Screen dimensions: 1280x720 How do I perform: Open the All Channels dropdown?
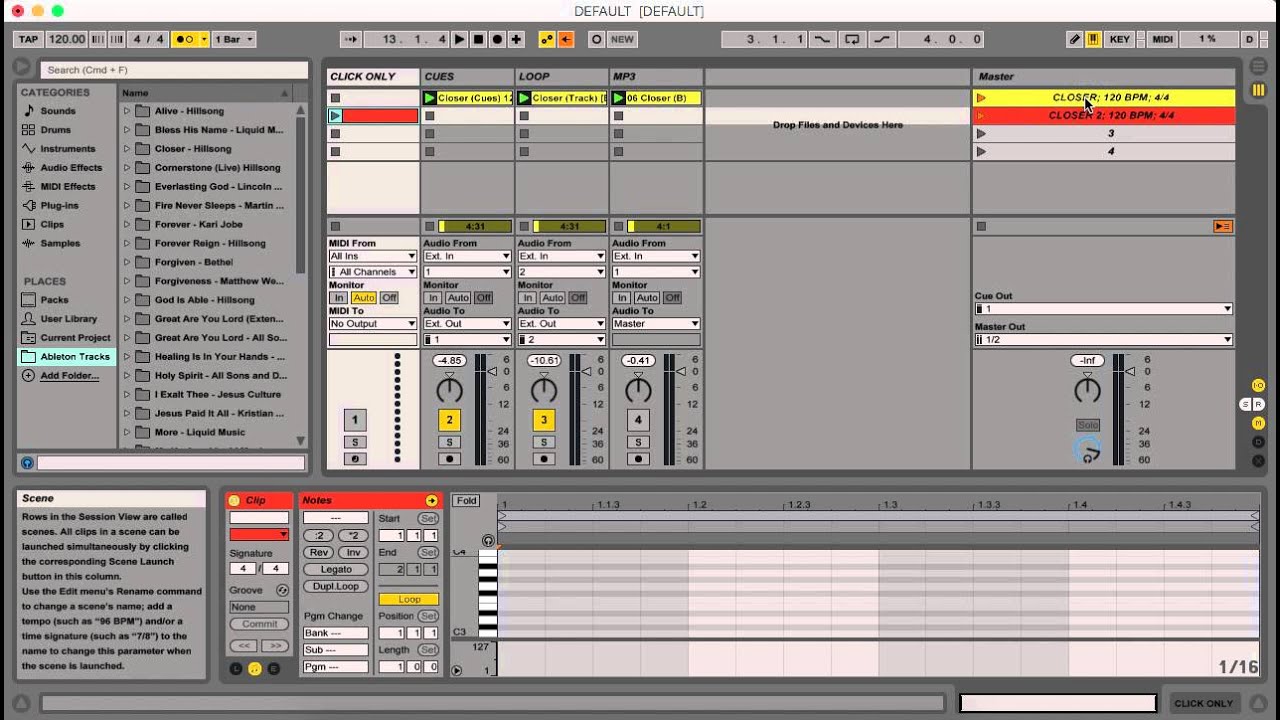click(x=373, y=272)
